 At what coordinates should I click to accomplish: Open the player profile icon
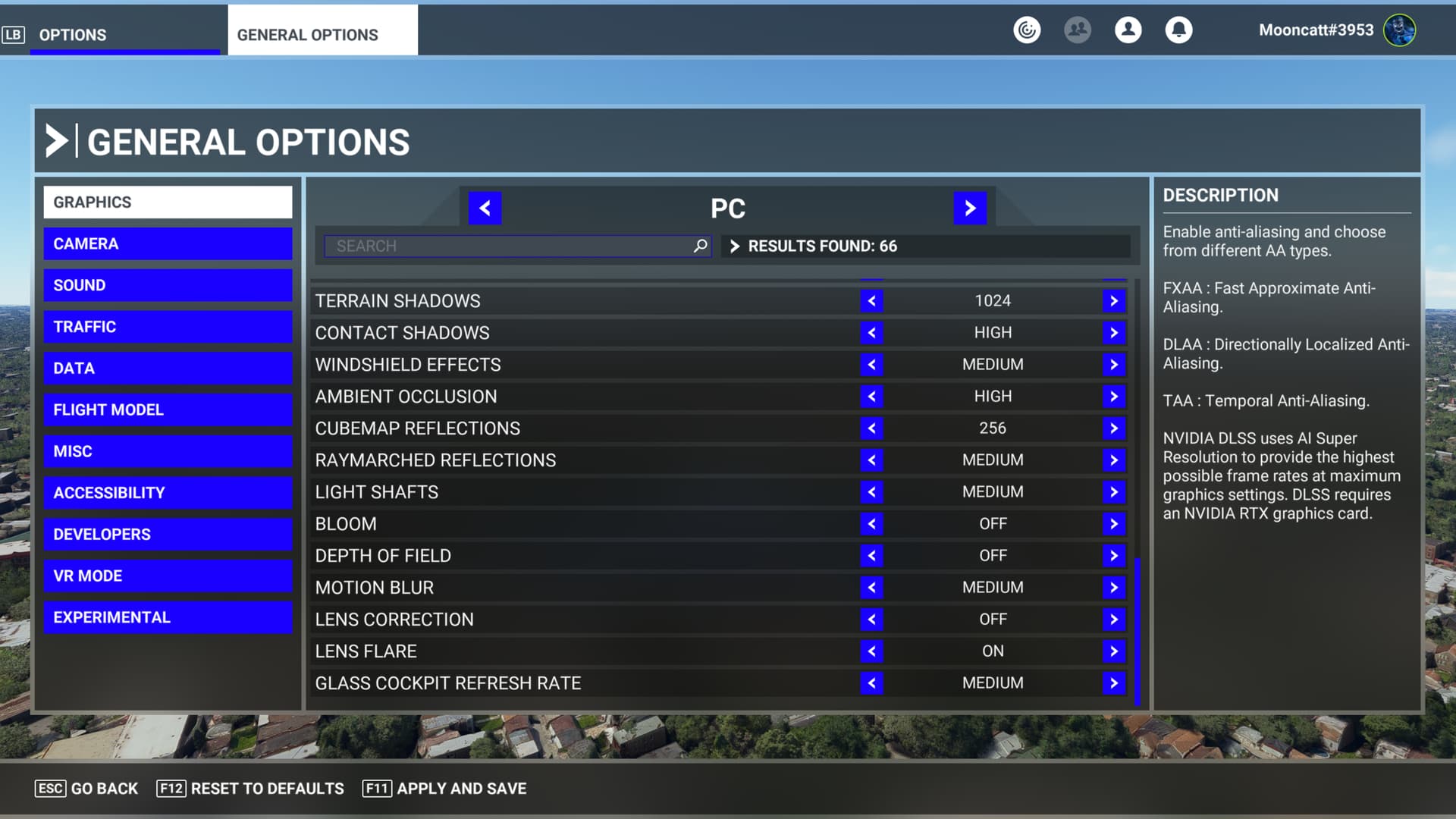[x=1128, y=30]
